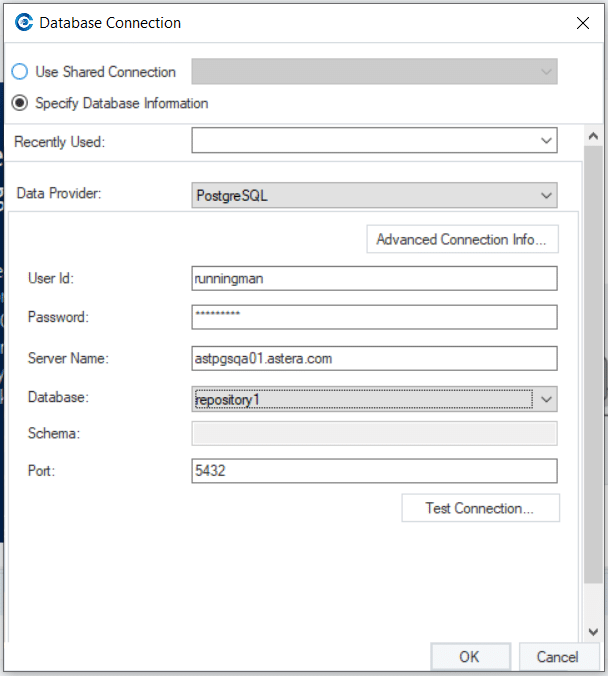Image resolution: width=608 pixels, height=676 pixels.
Task: Click into the User Id field
Action: tap(374, 278)
